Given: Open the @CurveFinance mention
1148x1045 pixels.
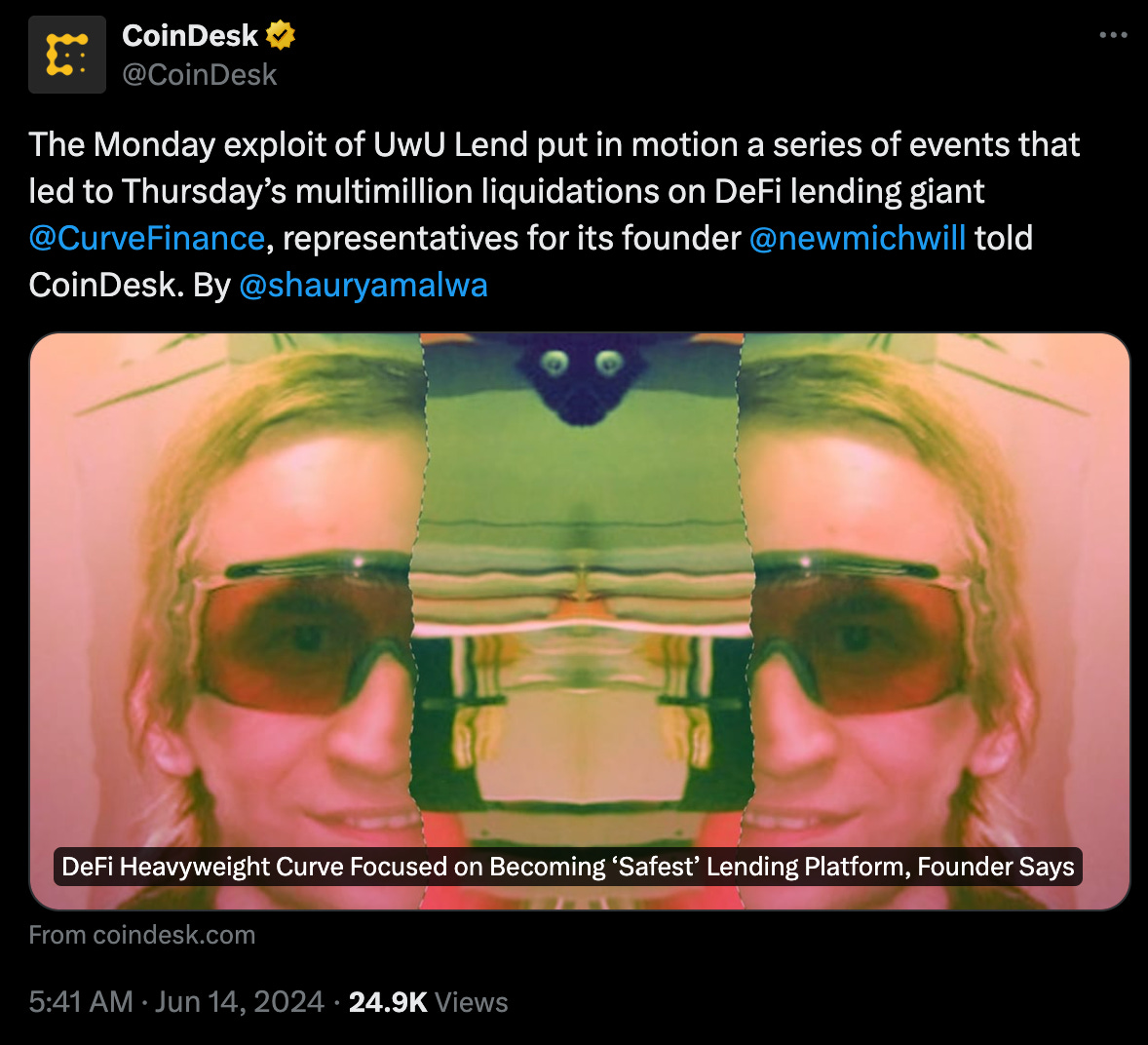Looking at the screenshot, I should 146,238.
